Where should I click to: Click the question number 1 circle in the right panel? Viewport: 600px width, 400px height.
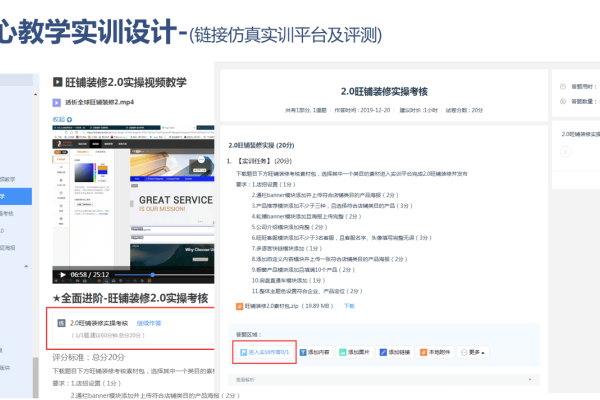[x=566, y=152]
